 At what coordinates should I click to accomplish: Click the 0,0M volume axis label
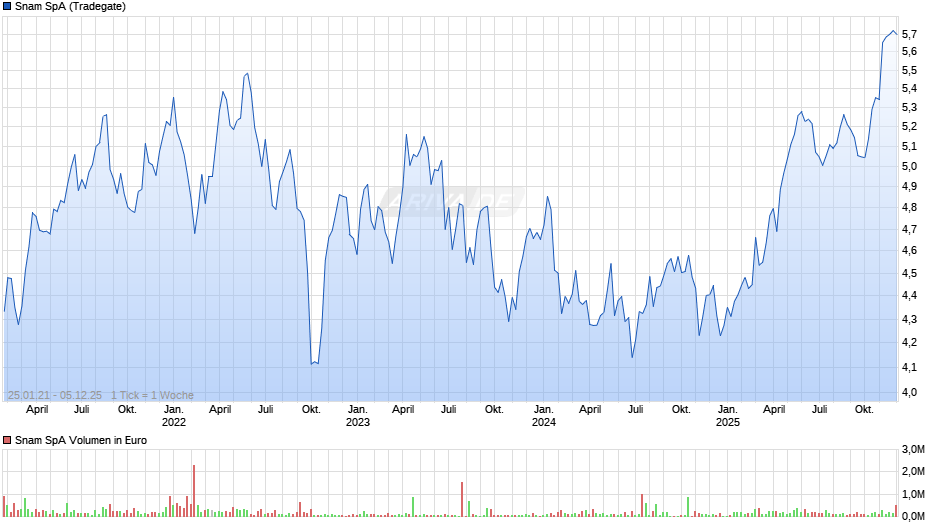click(x=913, y=516)
